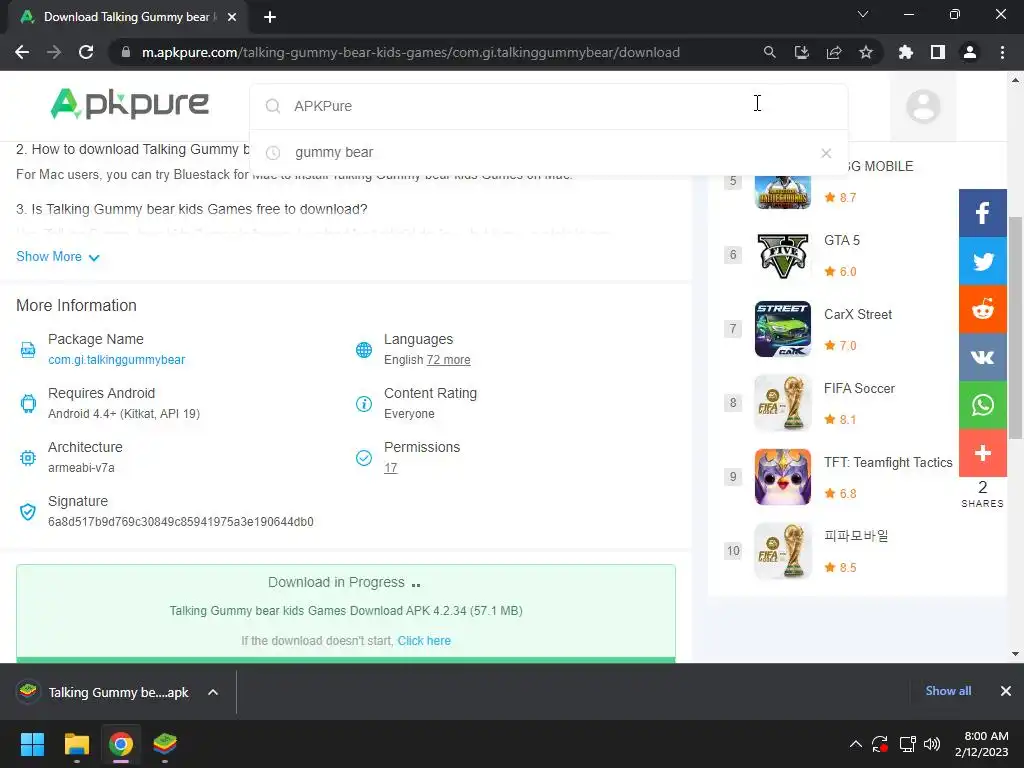Click the Architecture chip icon
The width and height of the screenshot is (1024, 768).
[x=27, y=458]
